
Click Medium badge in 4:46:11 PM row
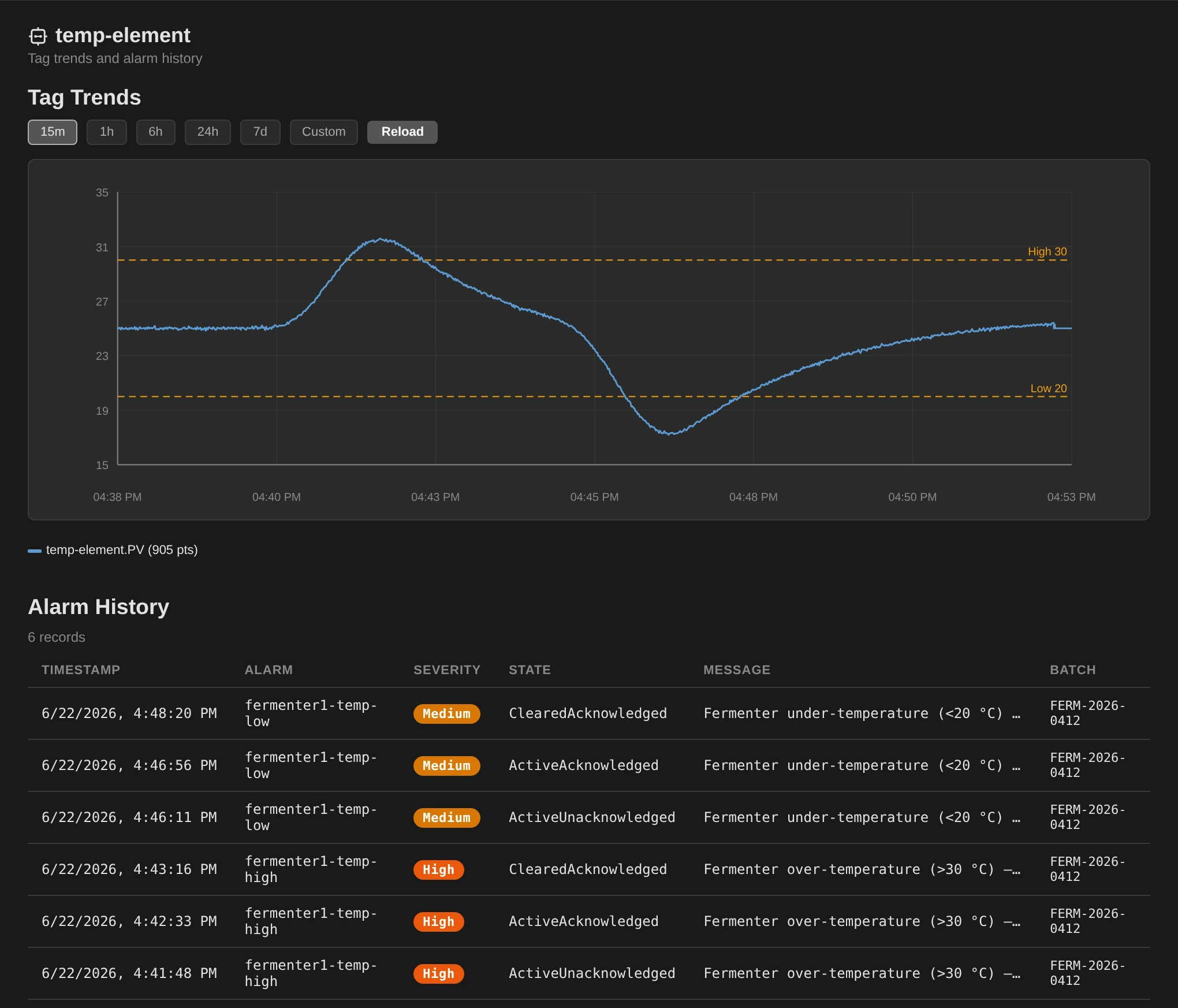tap(446, 818)
